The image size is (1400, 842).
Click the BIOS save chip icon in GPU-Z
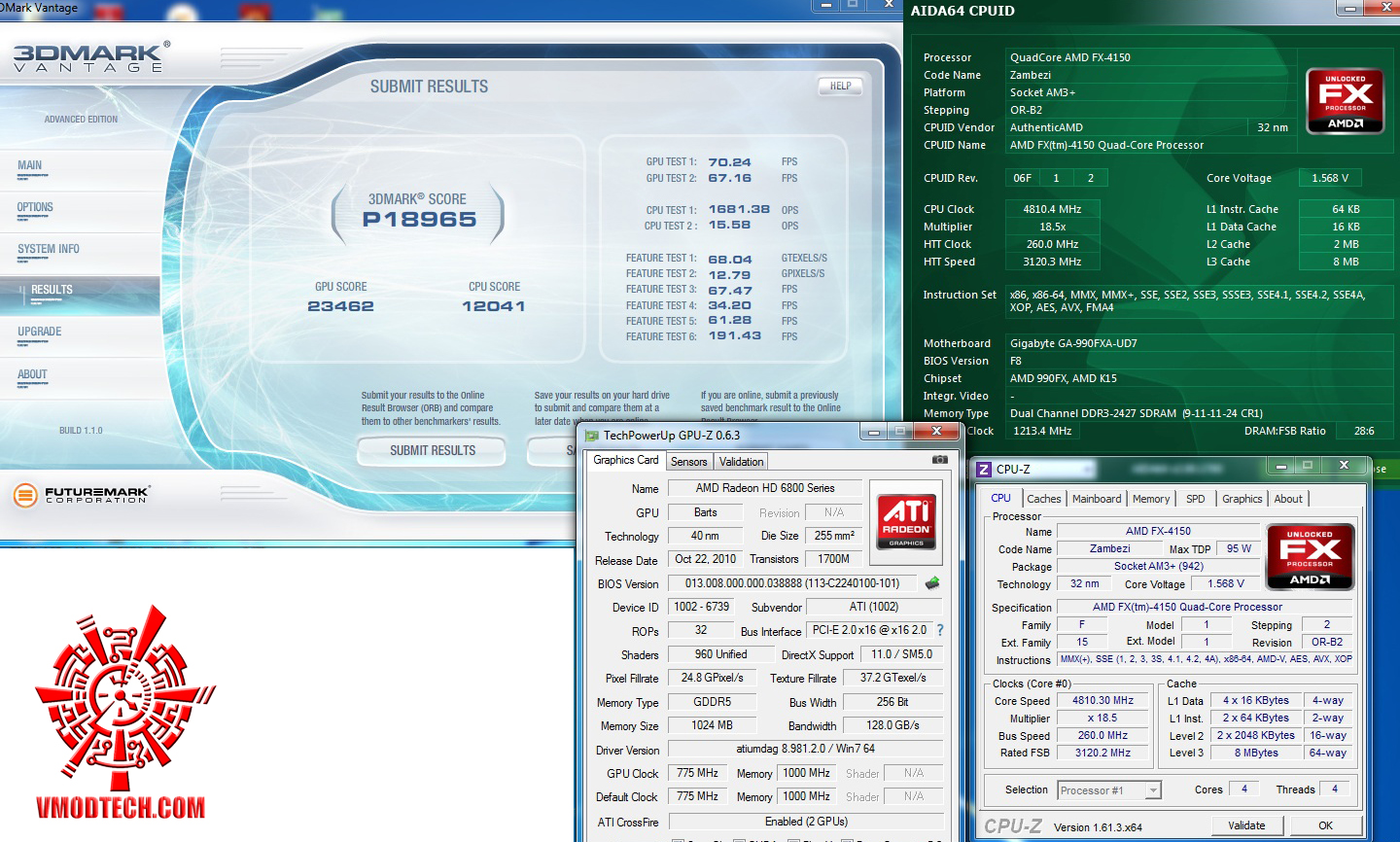932,583
